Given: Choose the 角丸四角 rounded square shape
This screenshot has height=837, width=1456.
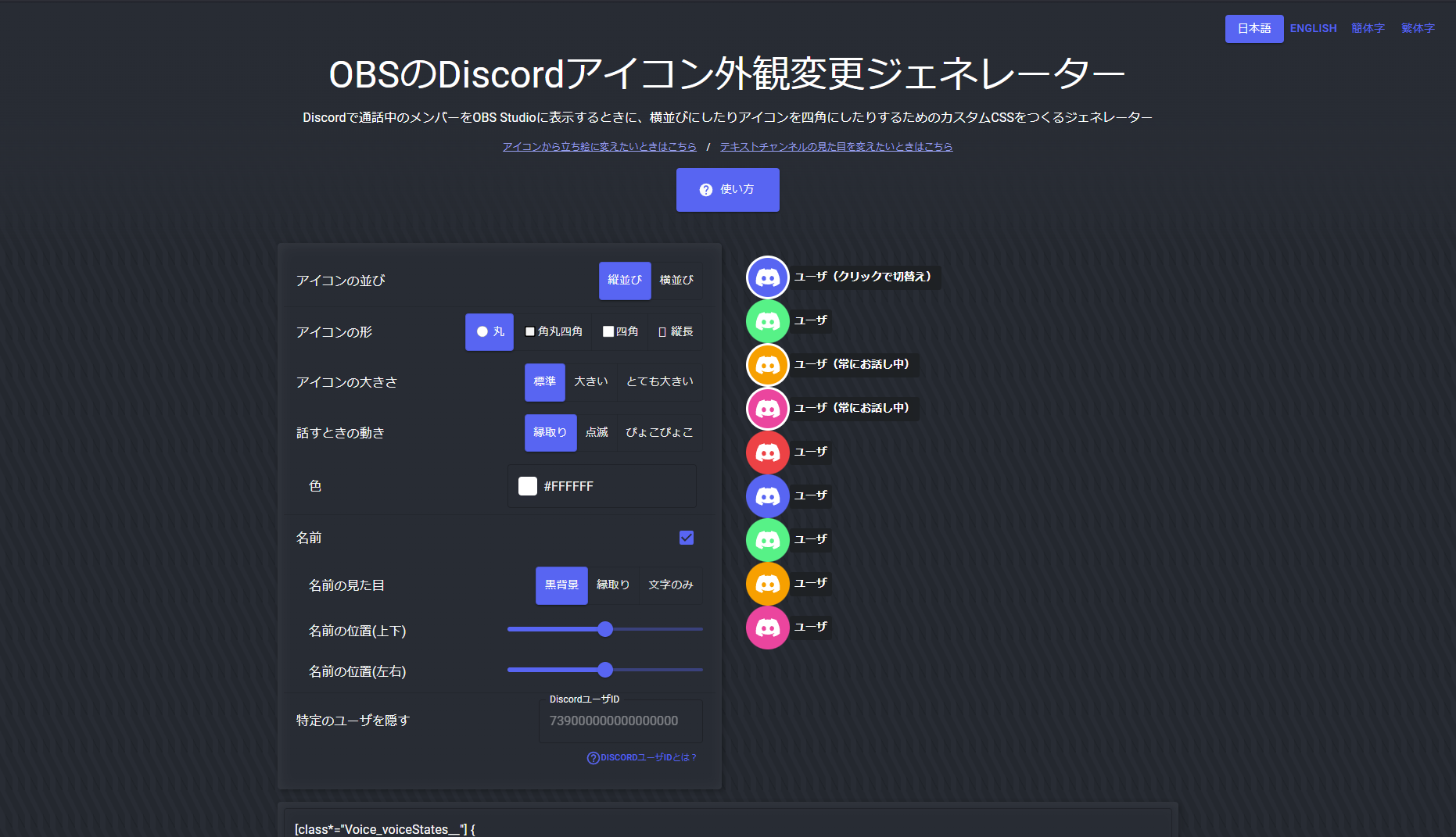Looking at the screenshot, I should (554, 332).
